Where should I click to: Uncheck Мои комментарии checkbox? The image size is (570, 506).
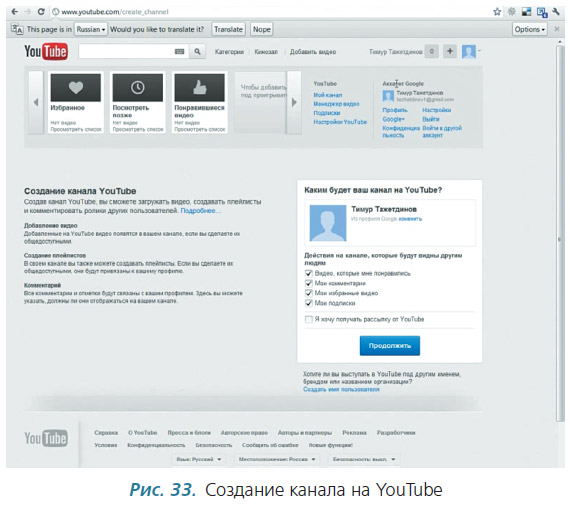[309, 283]
